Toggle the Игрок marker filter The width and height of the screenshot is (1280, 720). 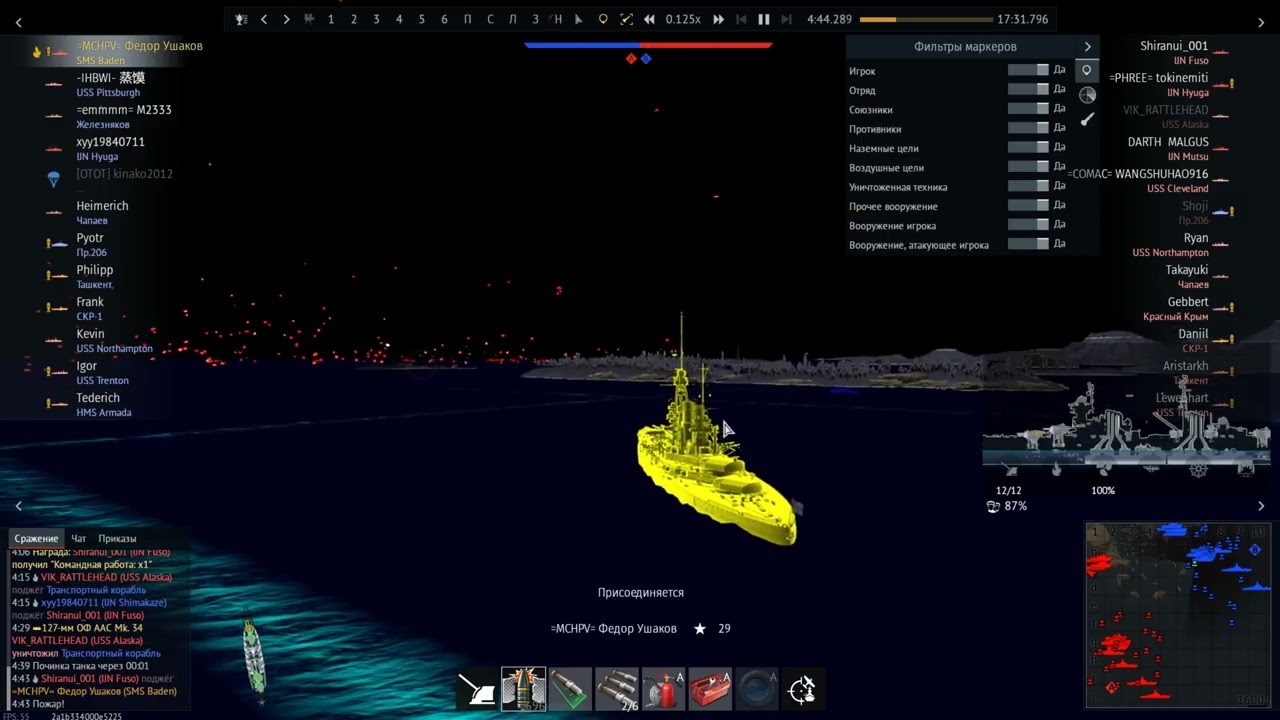point(1028,70)
